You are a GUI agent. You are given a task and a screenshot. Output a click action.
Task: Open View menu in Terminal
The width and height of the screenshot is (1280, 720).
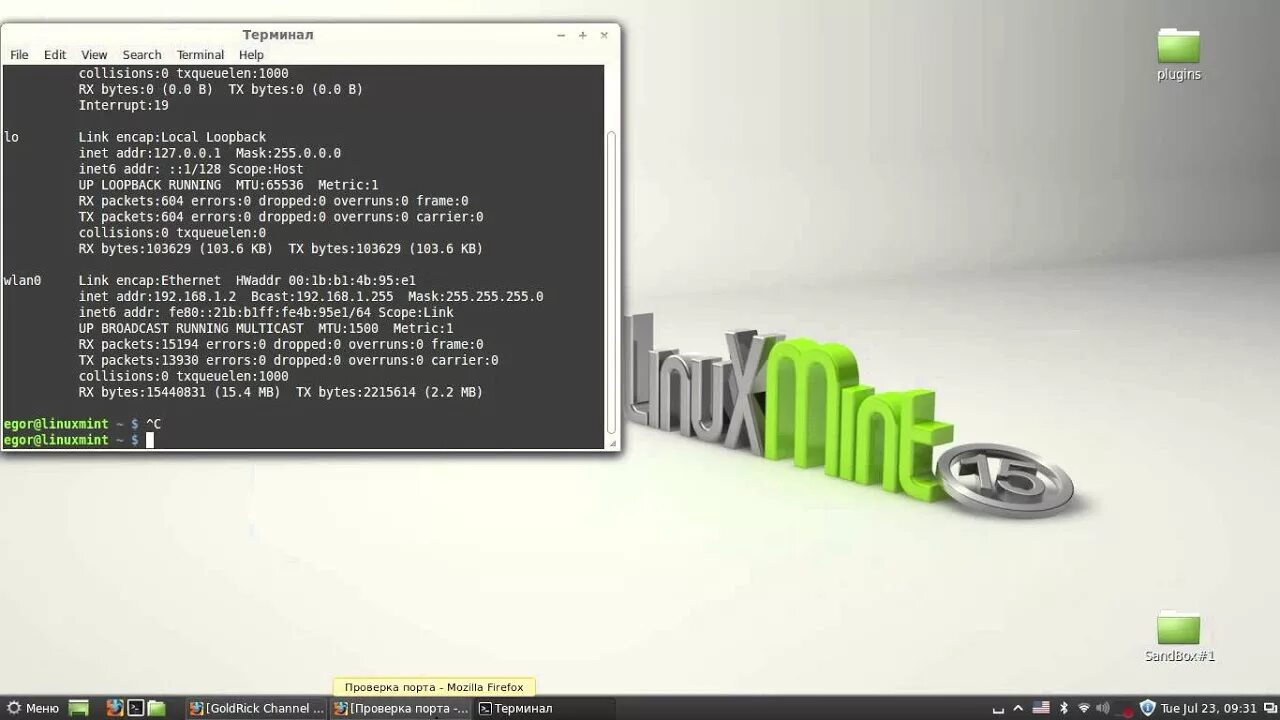tap(94, 55)
